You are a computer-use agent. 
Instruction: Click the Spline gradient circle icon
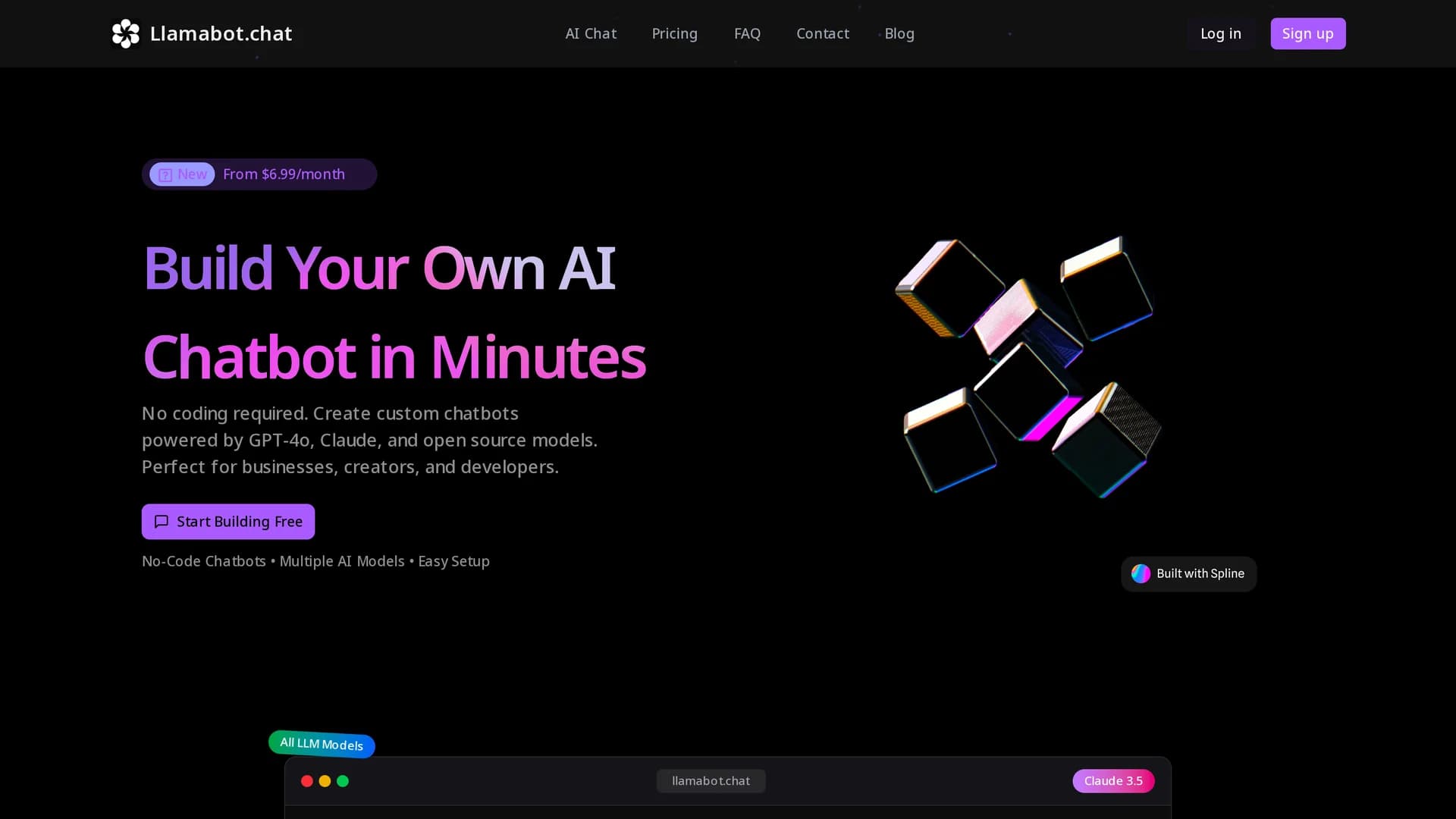tap(1141, 573)
